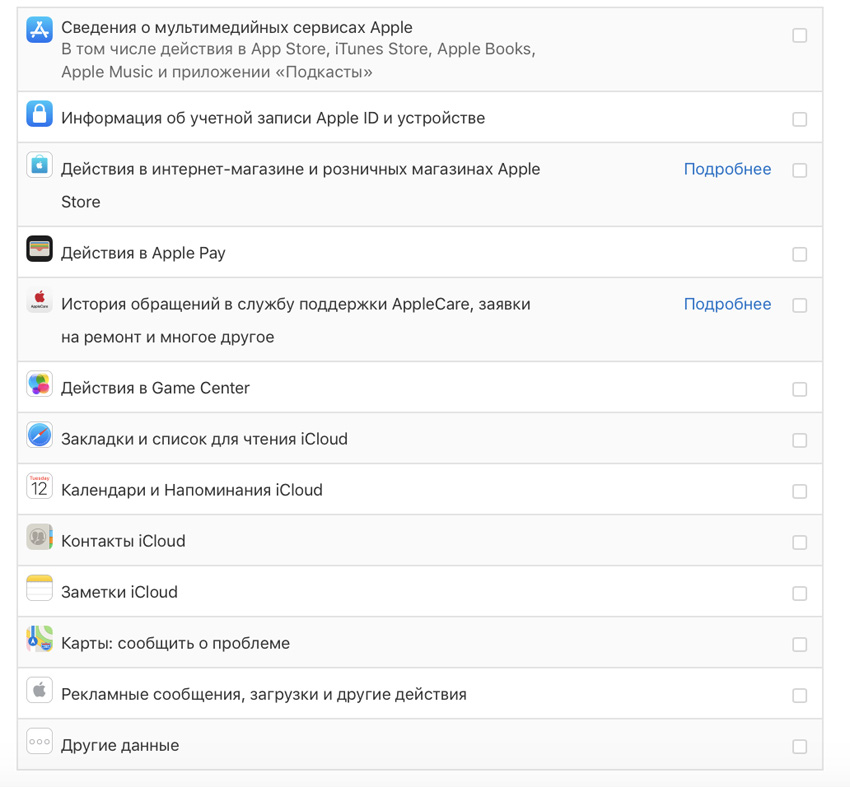Click the yellow Notes icon for iCloud
Viewport: 850px width, 787px height.
pyautogui.click(x=40, y=588)
